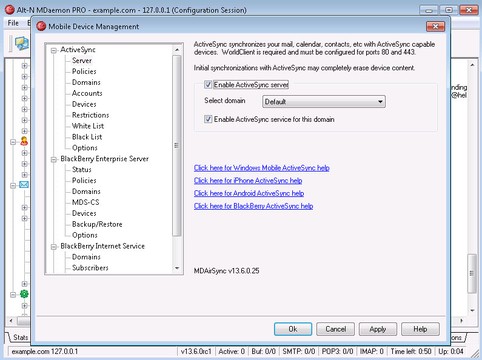Click the MDaemon toolbar computer icon
Image resolution: width=482 pixels, height=360 pixels.
pos(22,44)
